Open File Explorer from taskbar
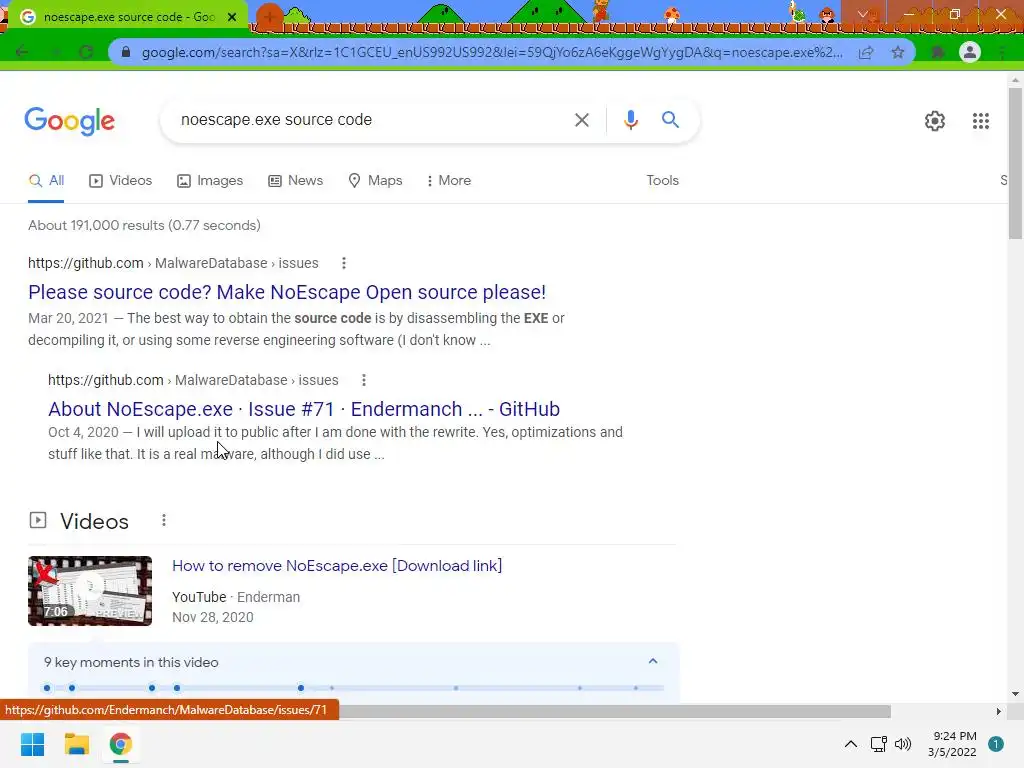Image resolution: width=1024 pixels, height=768 pixels. point(76,744)
